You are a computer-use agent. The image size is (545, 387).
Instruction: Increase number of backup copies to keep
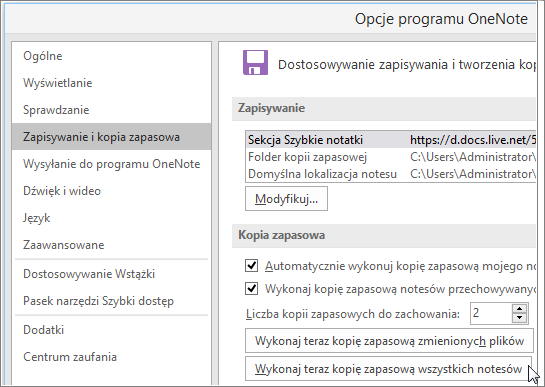pos(520,309)
